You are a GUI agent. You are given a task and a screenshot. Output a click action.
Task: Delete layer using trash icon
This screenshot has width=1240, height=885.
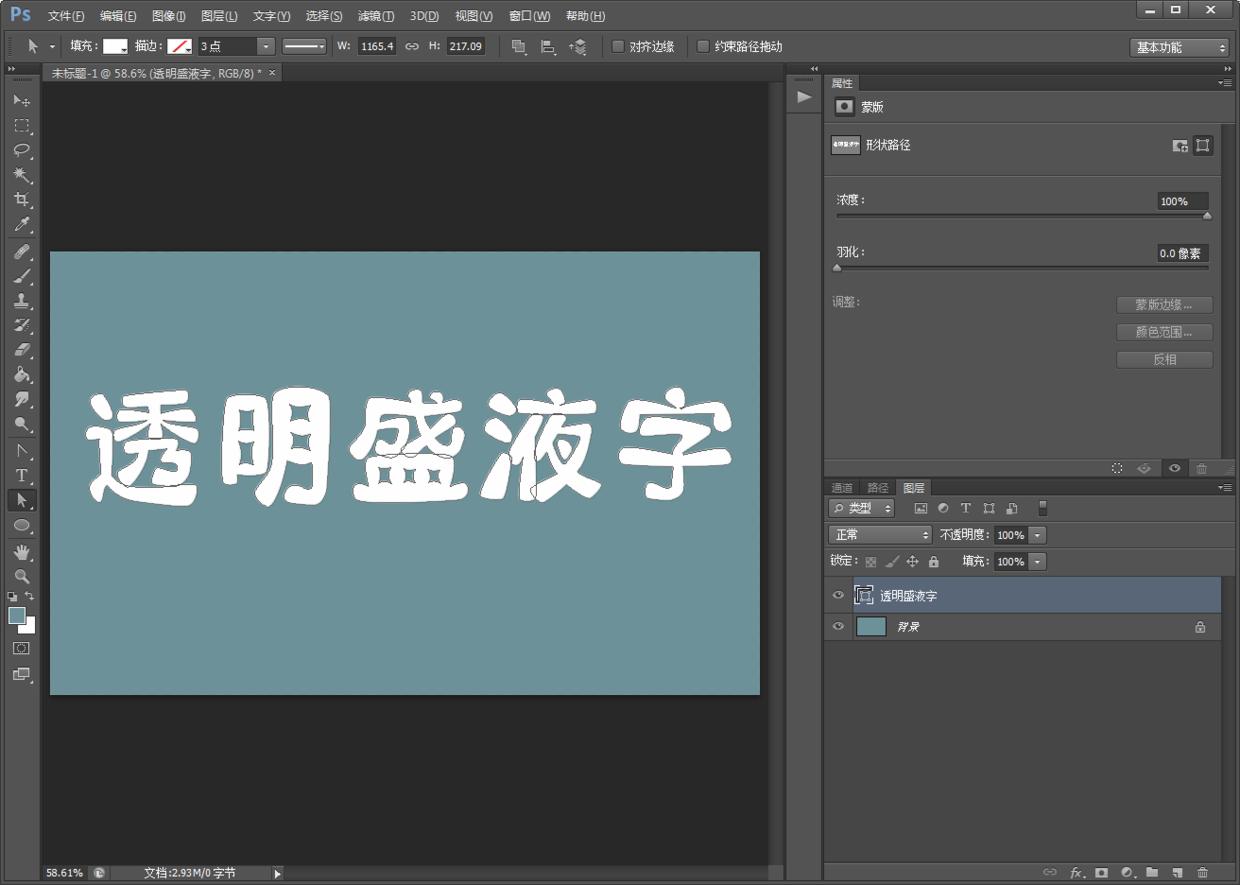tap(1203, 873)
